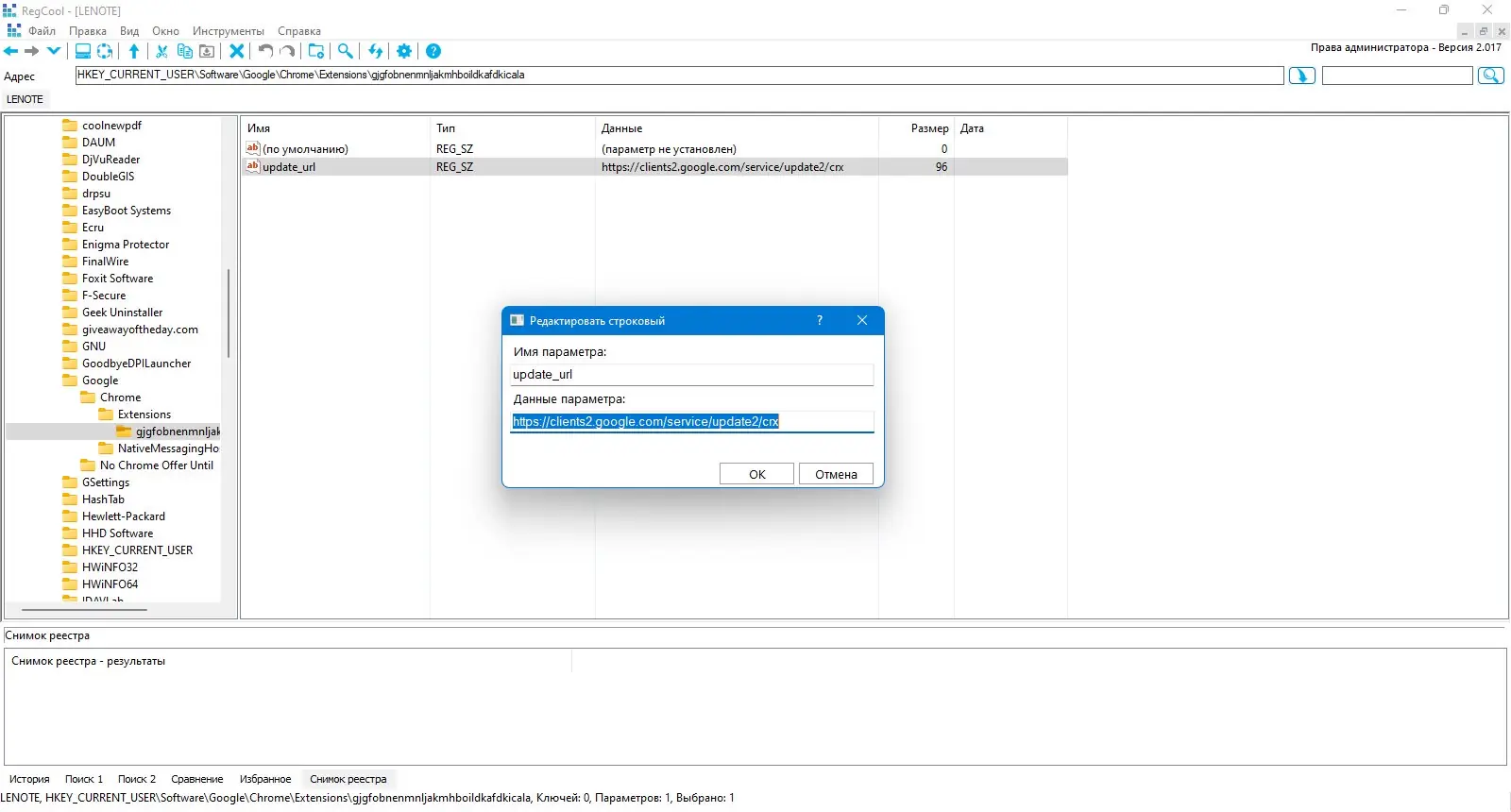Click the registry tree vertical scrollbar thumb
Screen dimensions: 1511x812
(x=229, y=313)
